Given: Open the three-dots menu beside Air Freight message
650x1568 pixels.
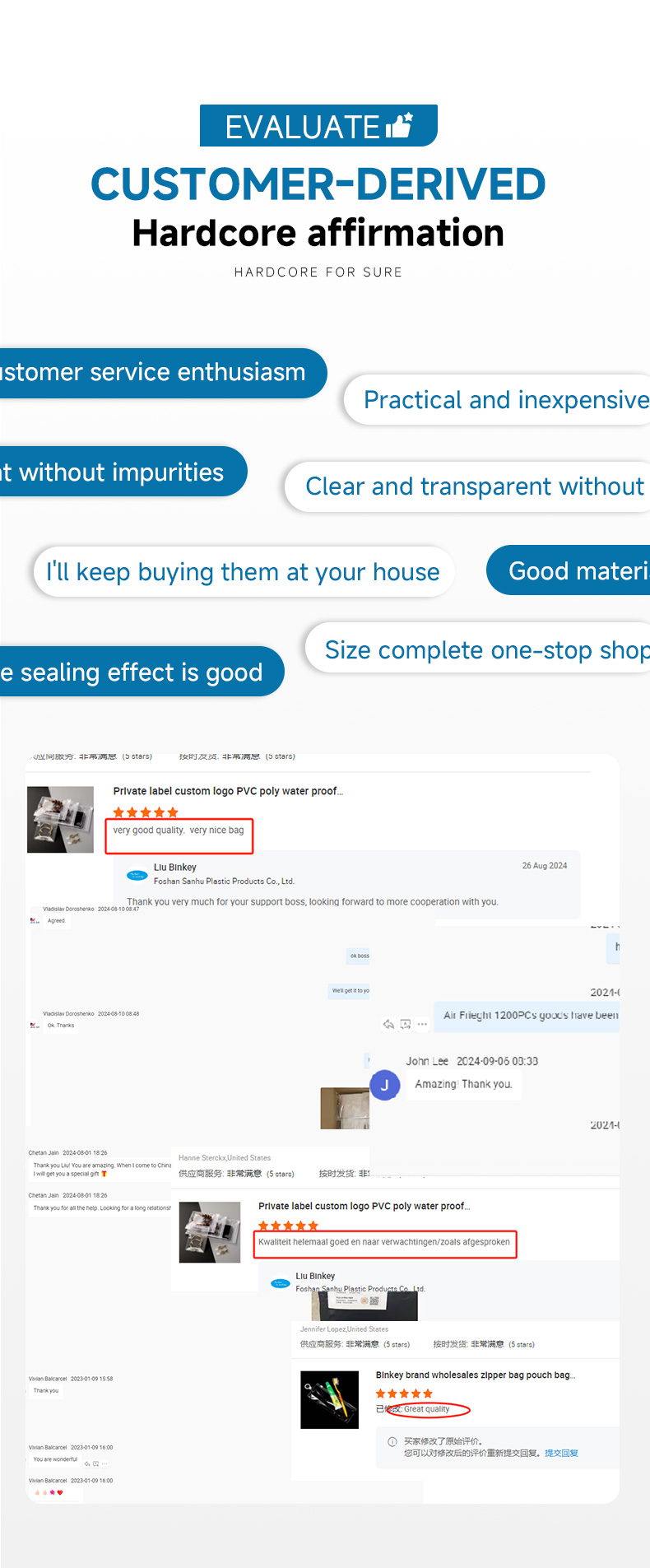Looking at the screenshot, I should 422,1024.
